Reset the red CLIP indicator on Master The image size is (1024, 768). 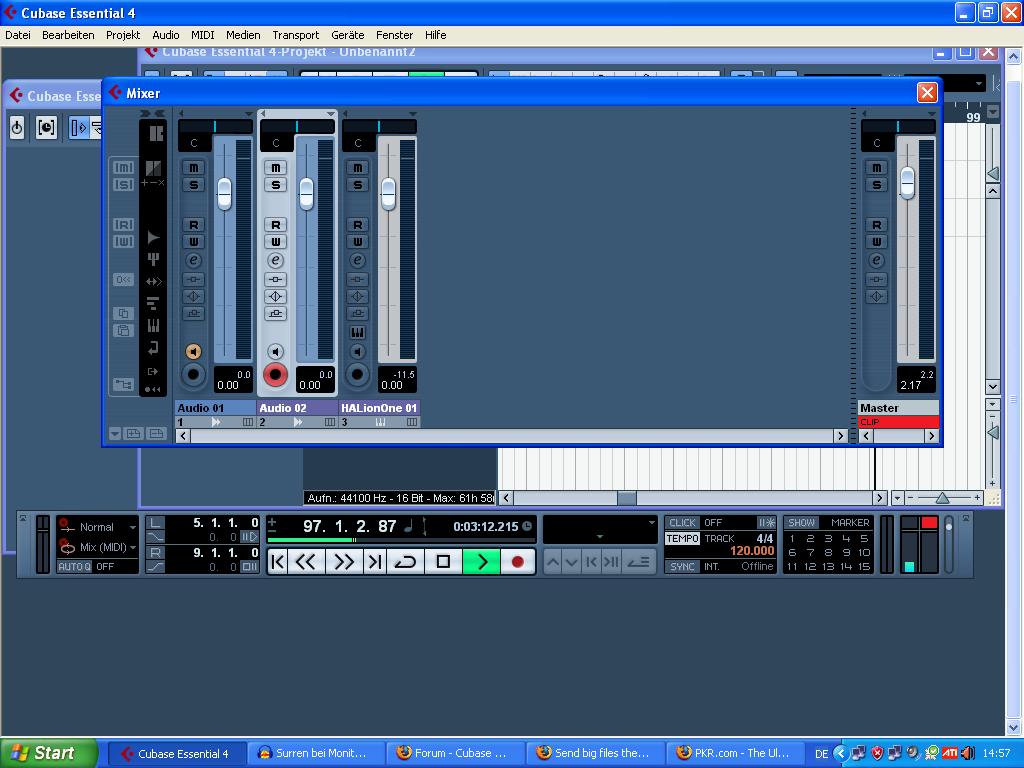[x=898, y=422]
